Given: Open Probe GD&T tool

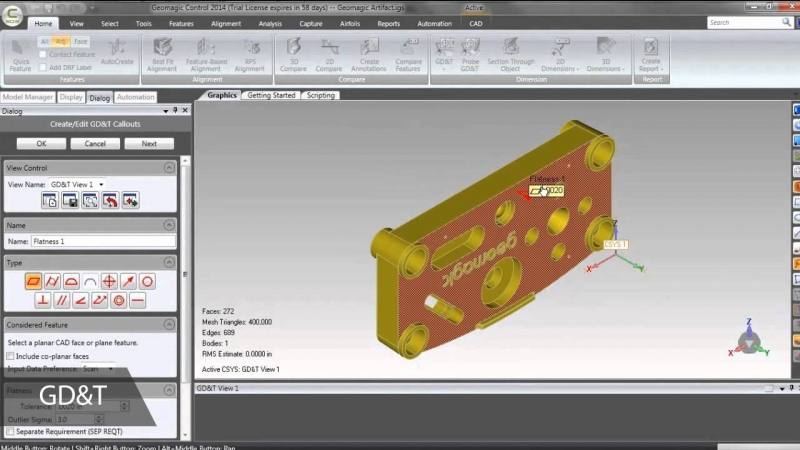Looking at the screenshot, I should click(470, 55).
